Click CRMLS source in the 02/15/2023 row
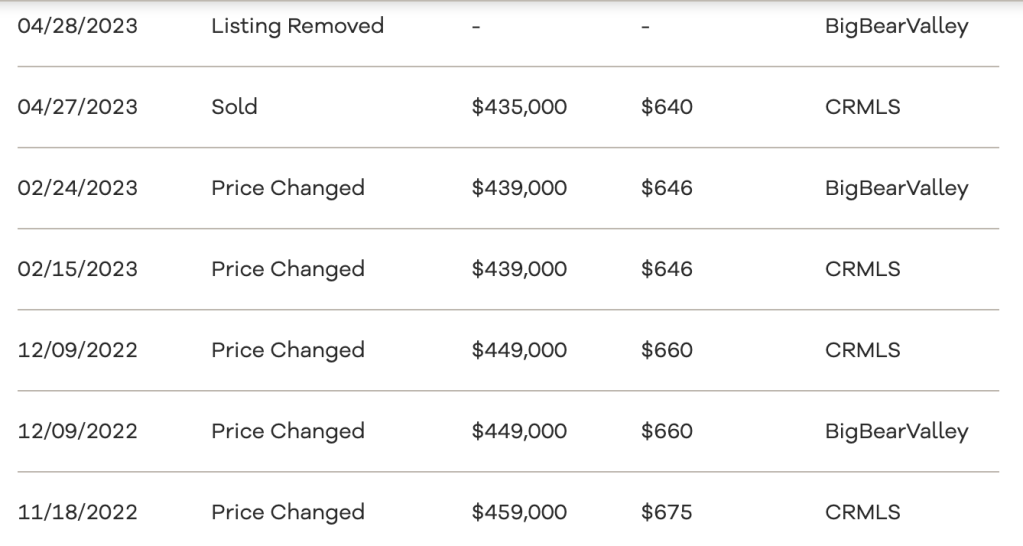Viewport: 1023px width, 546px height. (862, 269)
